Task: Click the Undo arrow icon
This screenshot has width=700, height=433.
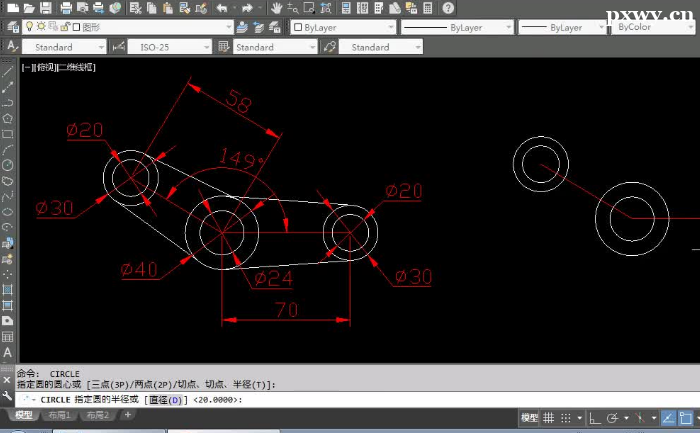Action: (x=222, y=8)
